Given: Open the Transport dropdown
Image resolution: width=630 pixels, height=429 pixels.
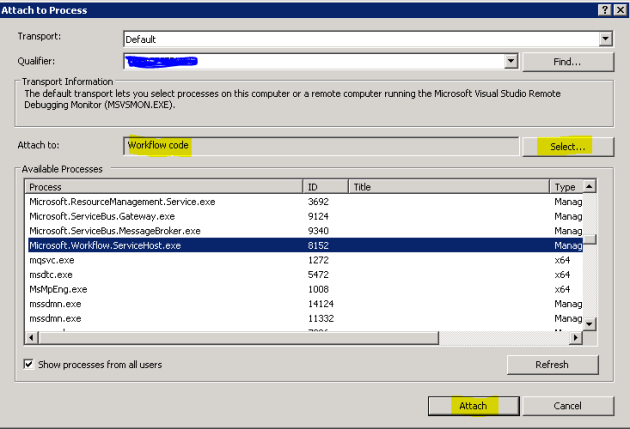Looking at the screenshot, I should point(605,39).
